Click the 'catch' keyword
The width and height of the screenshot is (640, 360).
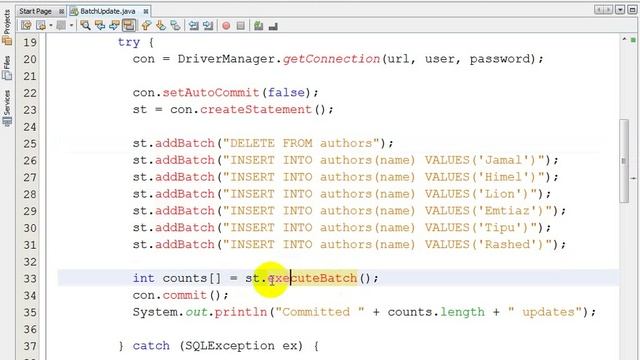[x=151, y=346]
